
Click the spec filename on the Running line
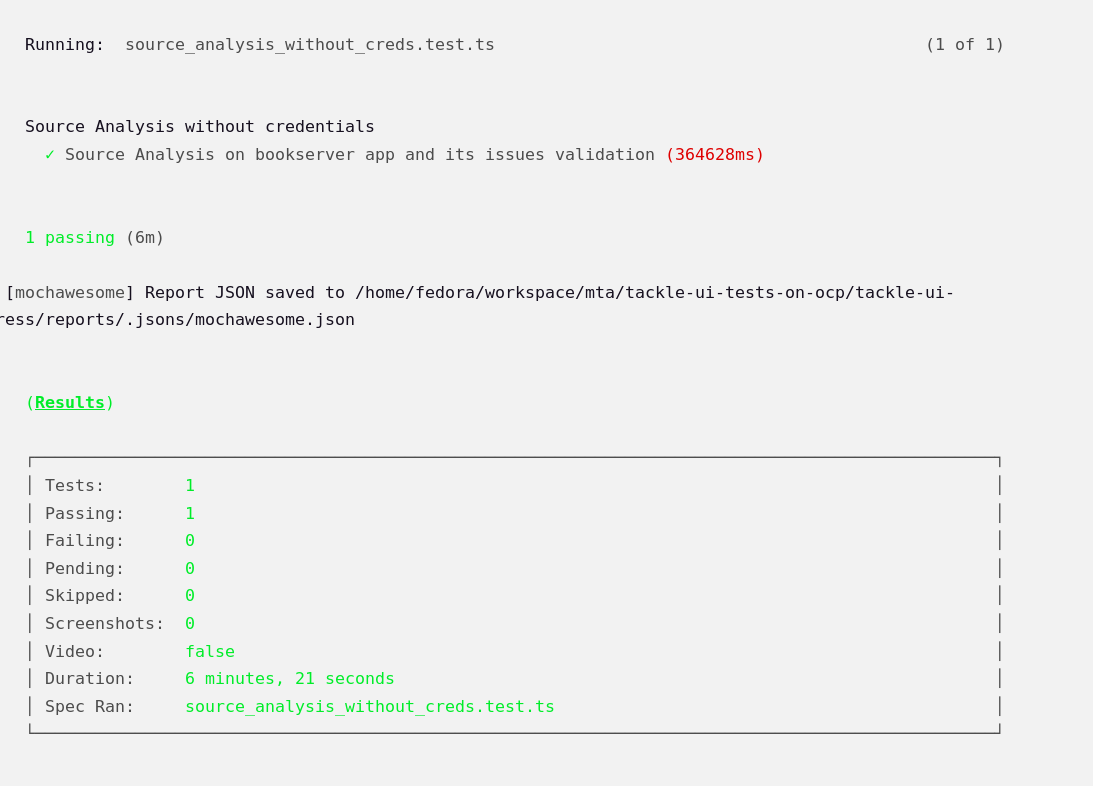(x=309, y=45)
